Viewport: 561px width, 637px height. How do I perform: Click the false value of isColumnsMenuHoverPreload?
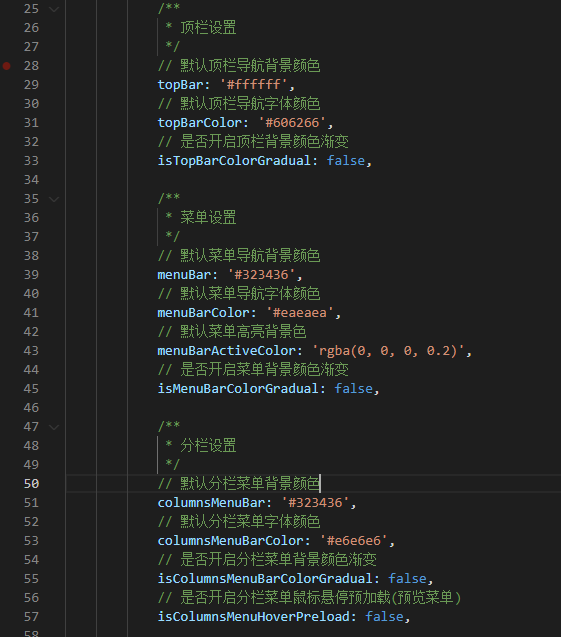pos(384,617)
